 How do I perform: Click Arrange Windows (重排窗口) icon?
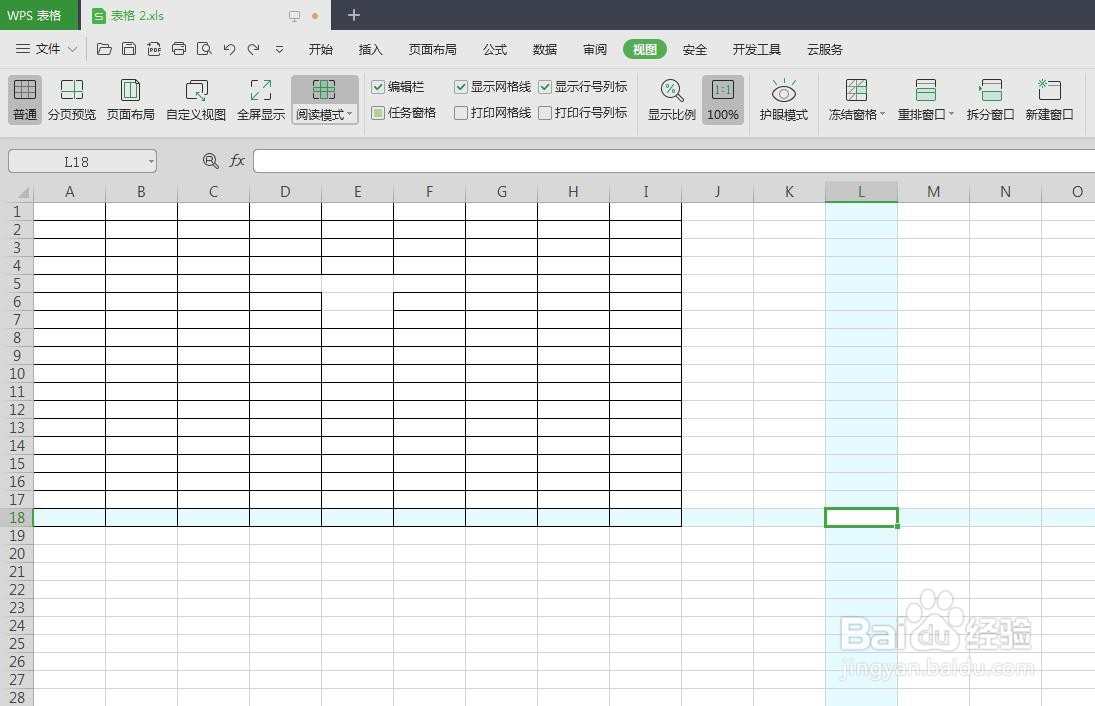pos(925,90)
